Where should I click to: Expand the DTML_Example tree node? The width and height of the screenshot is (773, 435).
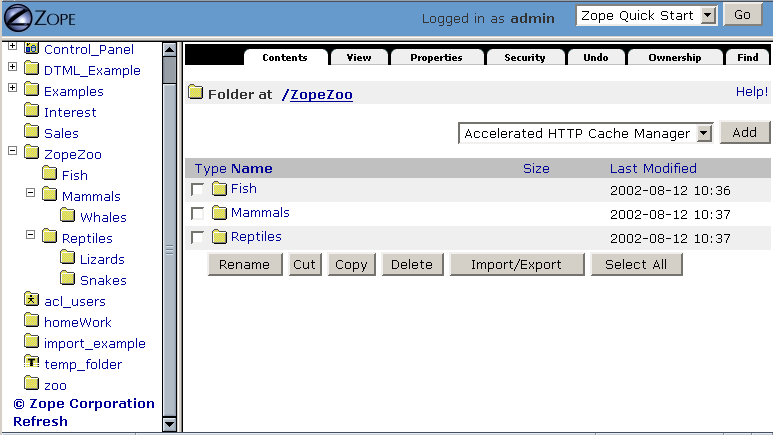13,67
